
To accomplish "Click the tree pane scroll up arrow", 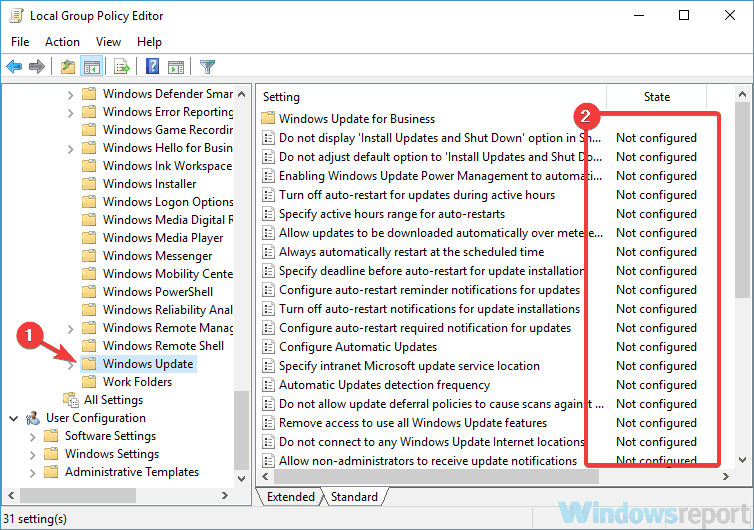I will pos(241,94).
